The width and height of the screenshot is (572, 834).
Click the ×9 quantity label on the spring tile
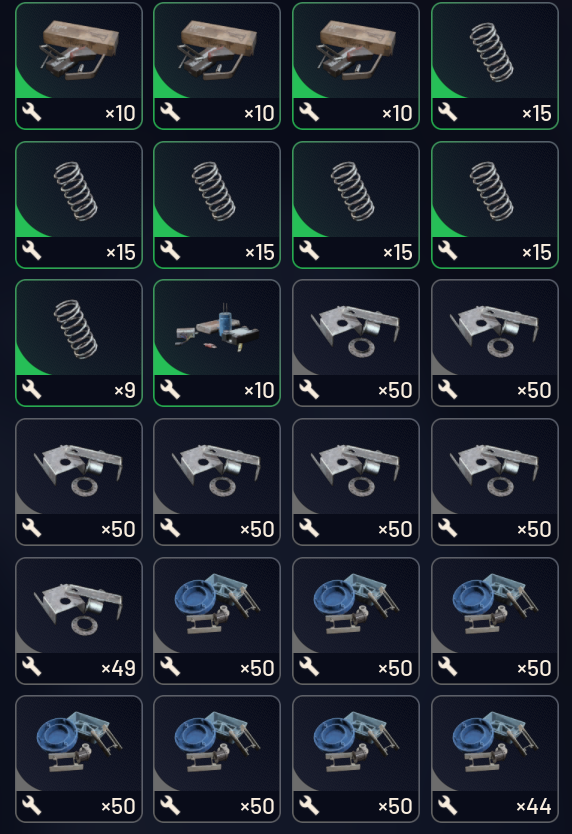[x=125, y=390]
